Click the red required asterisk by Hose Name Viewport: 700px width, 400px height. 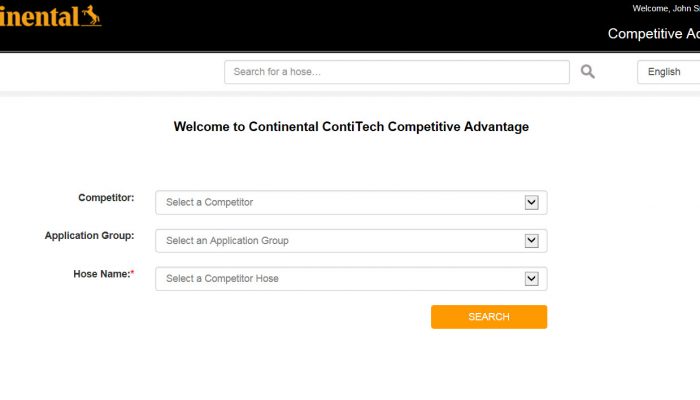tap(132, 273)
